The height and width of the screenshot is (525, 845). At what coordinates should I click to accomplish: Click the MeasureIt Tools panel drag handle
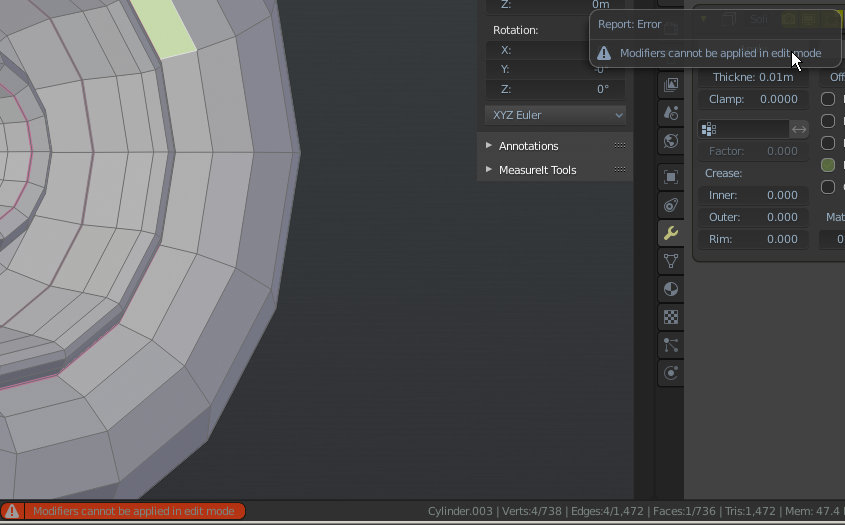(x=620, y=169)
